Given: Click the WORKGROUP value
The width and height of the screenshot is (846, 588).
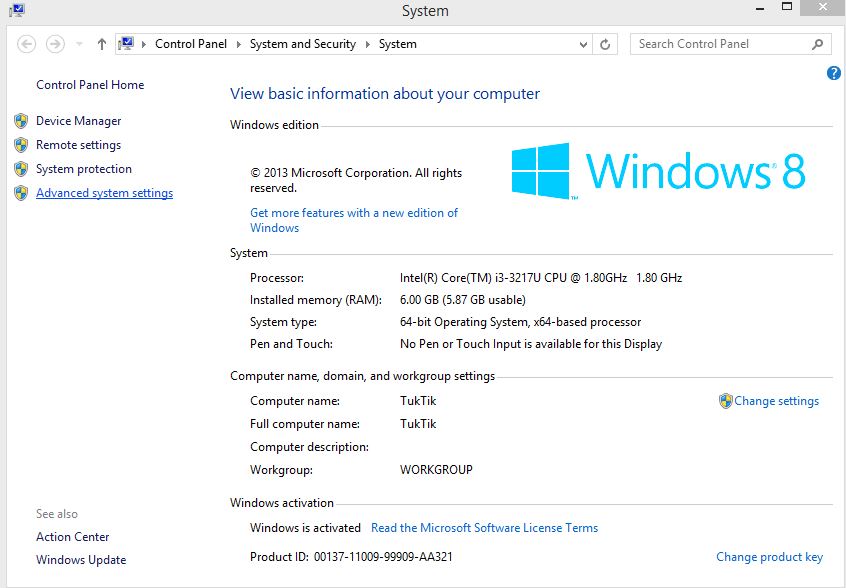Looking at the screenshot, I should tap(436, 470).
